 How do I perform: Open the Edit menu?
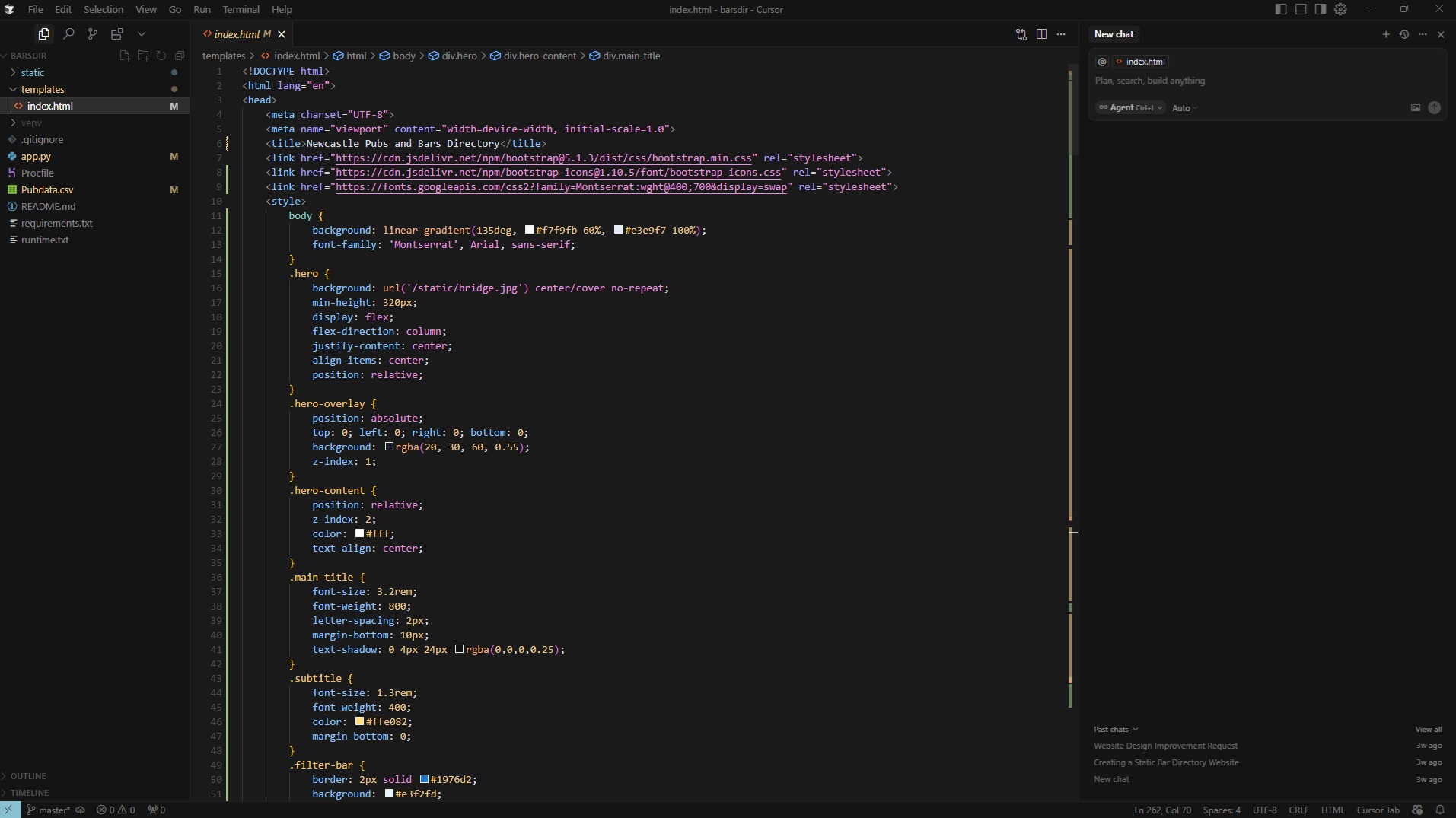[x=63, y=9]
